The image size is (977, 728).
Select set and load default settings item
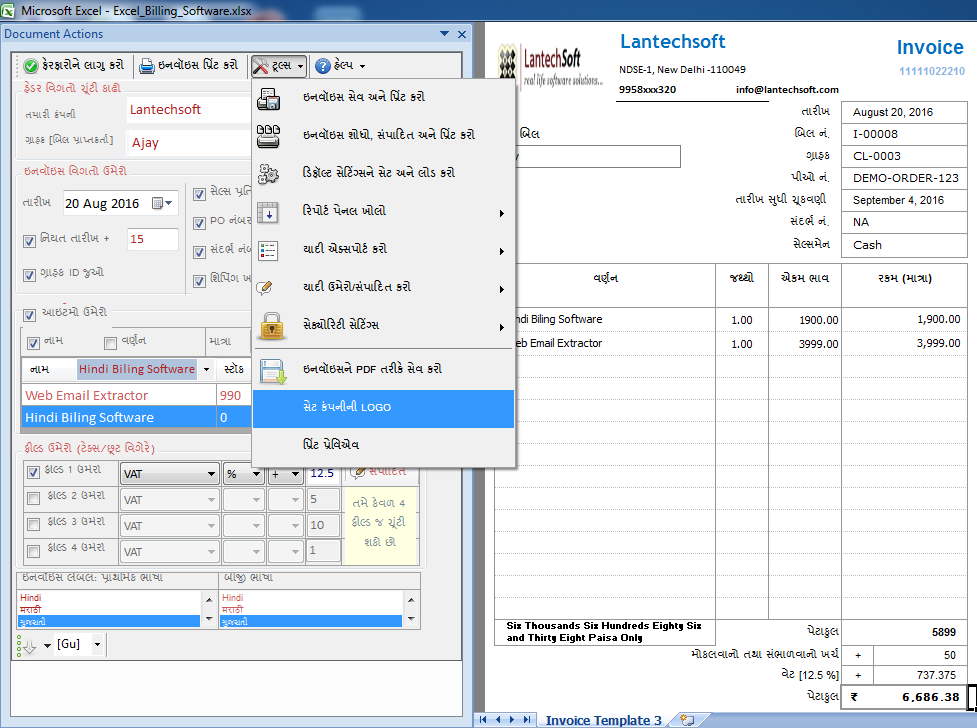pyautogui.click(x=383, y=173)
